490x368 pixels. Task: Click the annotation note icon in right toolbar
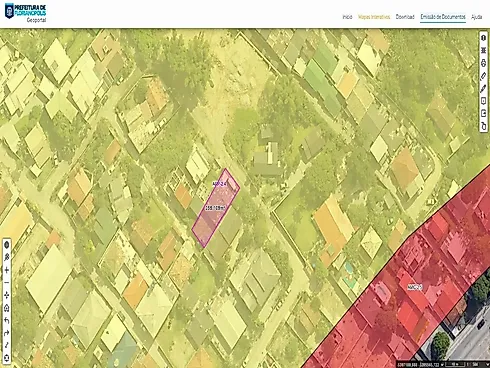tap(483, 101)
